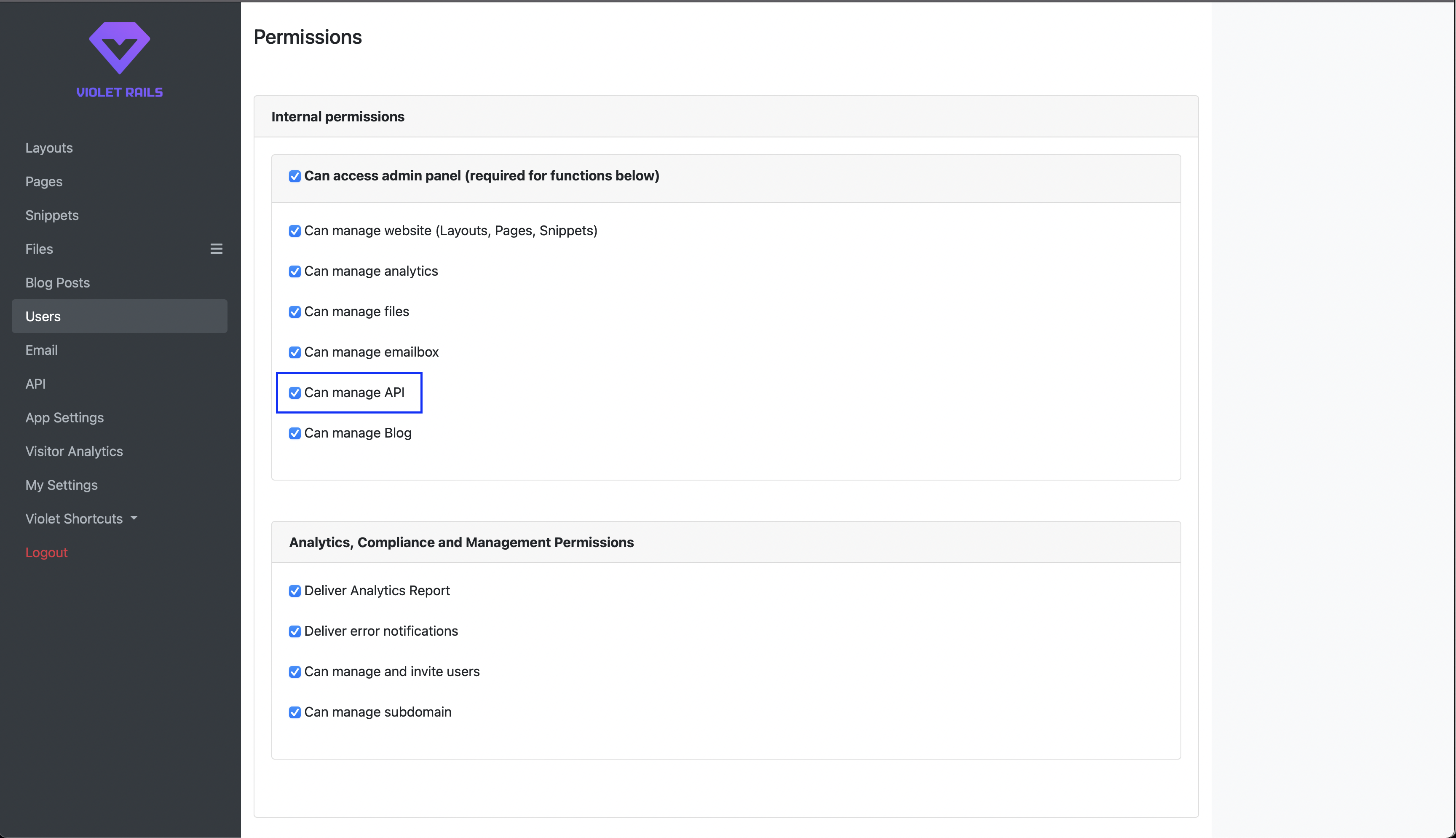This screenshot has width=1456, height=838.
Task: Toggle the Can manage API checkbox
Action: click(294, 392)
